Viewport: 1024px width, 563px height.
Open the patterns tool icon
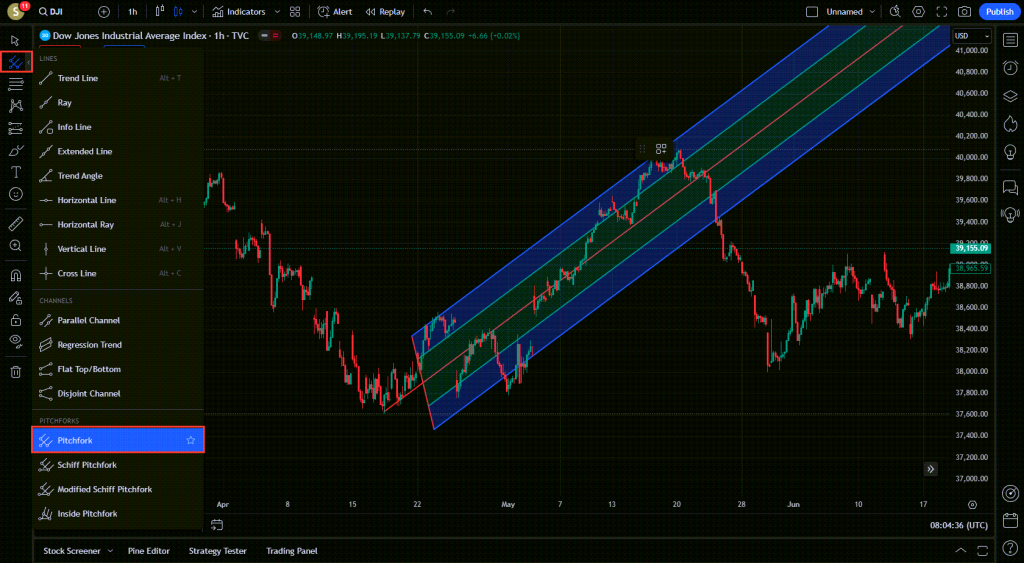(x=15, y=106)
